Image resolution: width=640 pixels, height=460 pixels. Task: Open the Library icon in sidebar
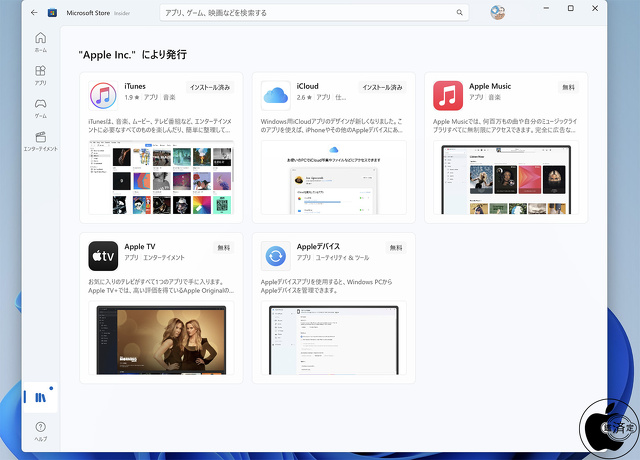pyautogui.click(x=40, y=397)
